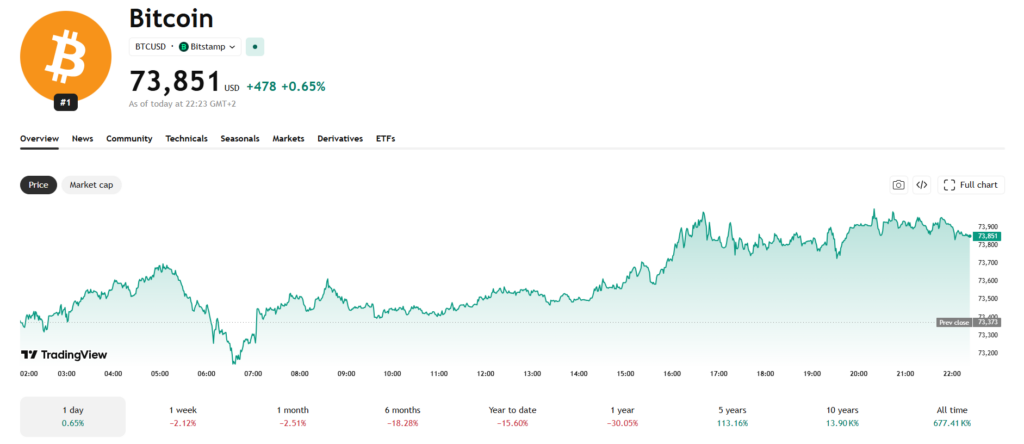Click the orange Bitcoin logo
Image resolution: width=1024 pixels, height=444 pixels.
tap(66, 57)
